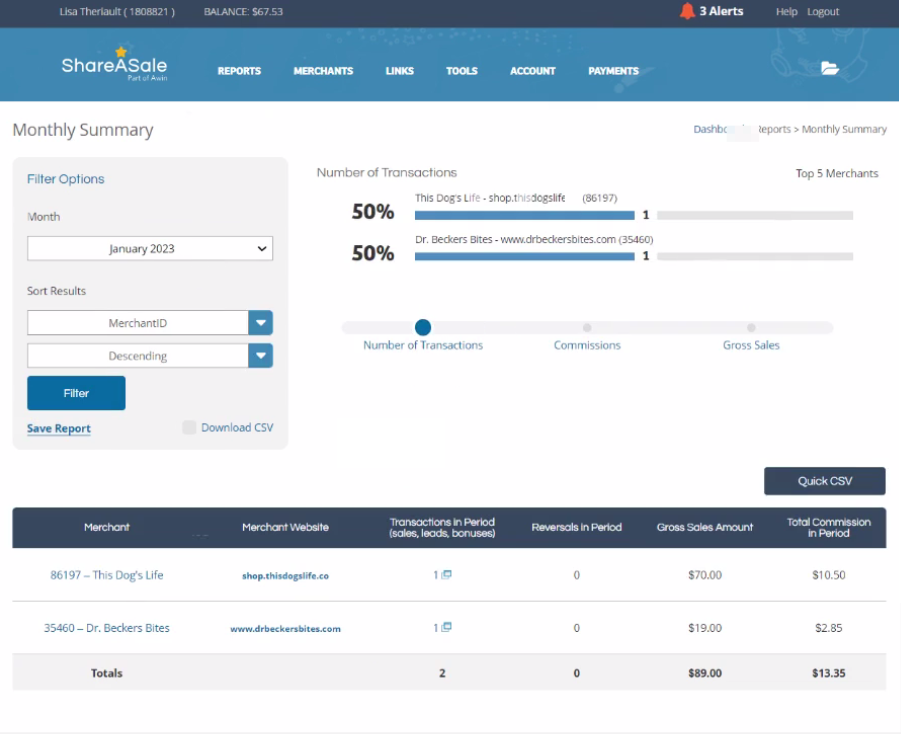
Task: Expand the Descending sort order dropdown
Action: pyautogui.click(x=261, y=356)
